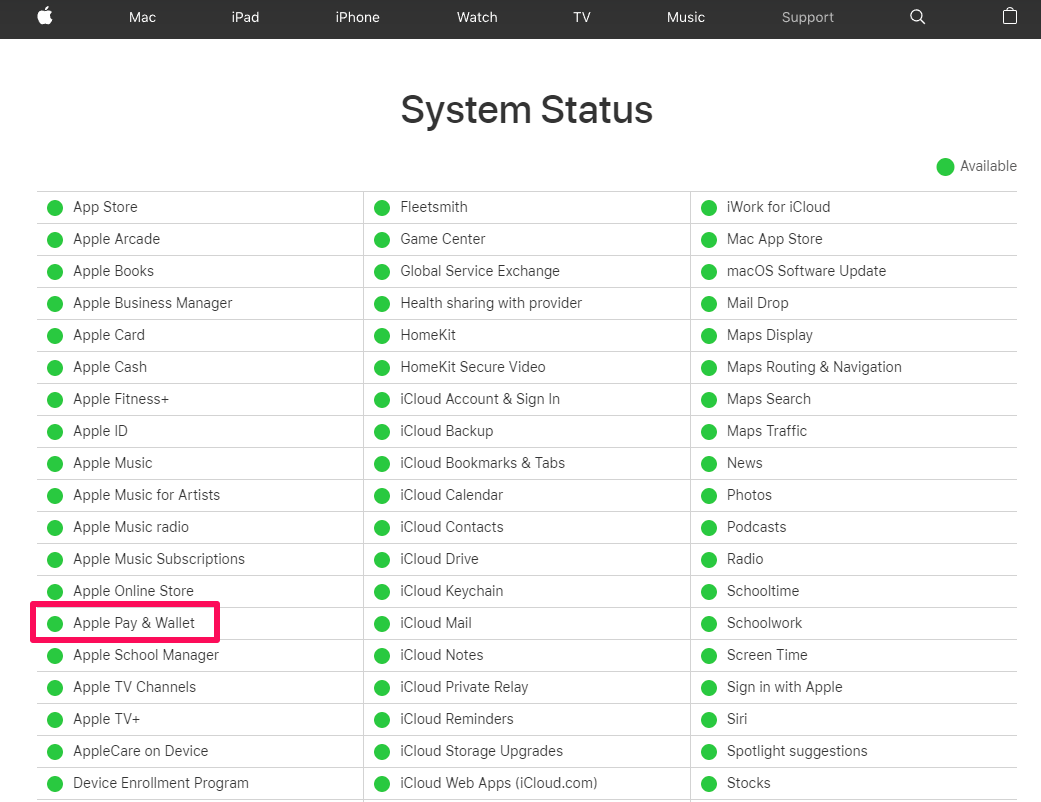The height and width of the screenshot is (802, 1041).
Task: Click green dot next to Game Center
Action: pos(382,240)
